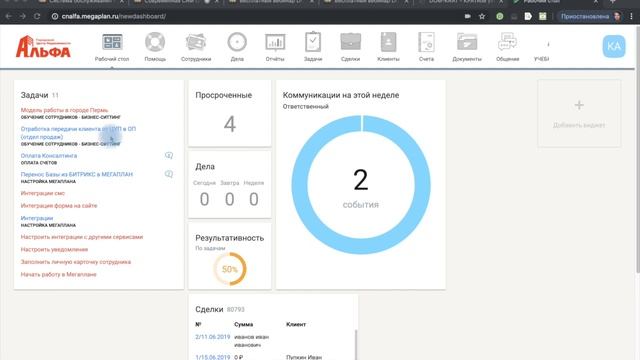The image size is (640, 360).
Task: Open task Перенос Базы из БИТРИКС в МЕГАПЛАН
Action: [77, 174]
